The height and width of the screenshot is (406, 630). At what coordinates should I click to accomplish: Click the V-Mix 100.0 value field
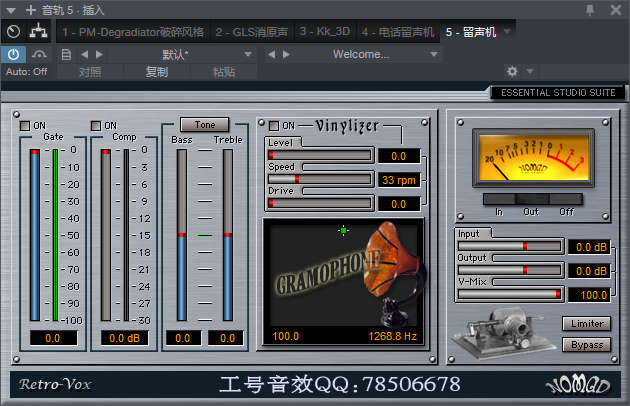coord(589,295)
